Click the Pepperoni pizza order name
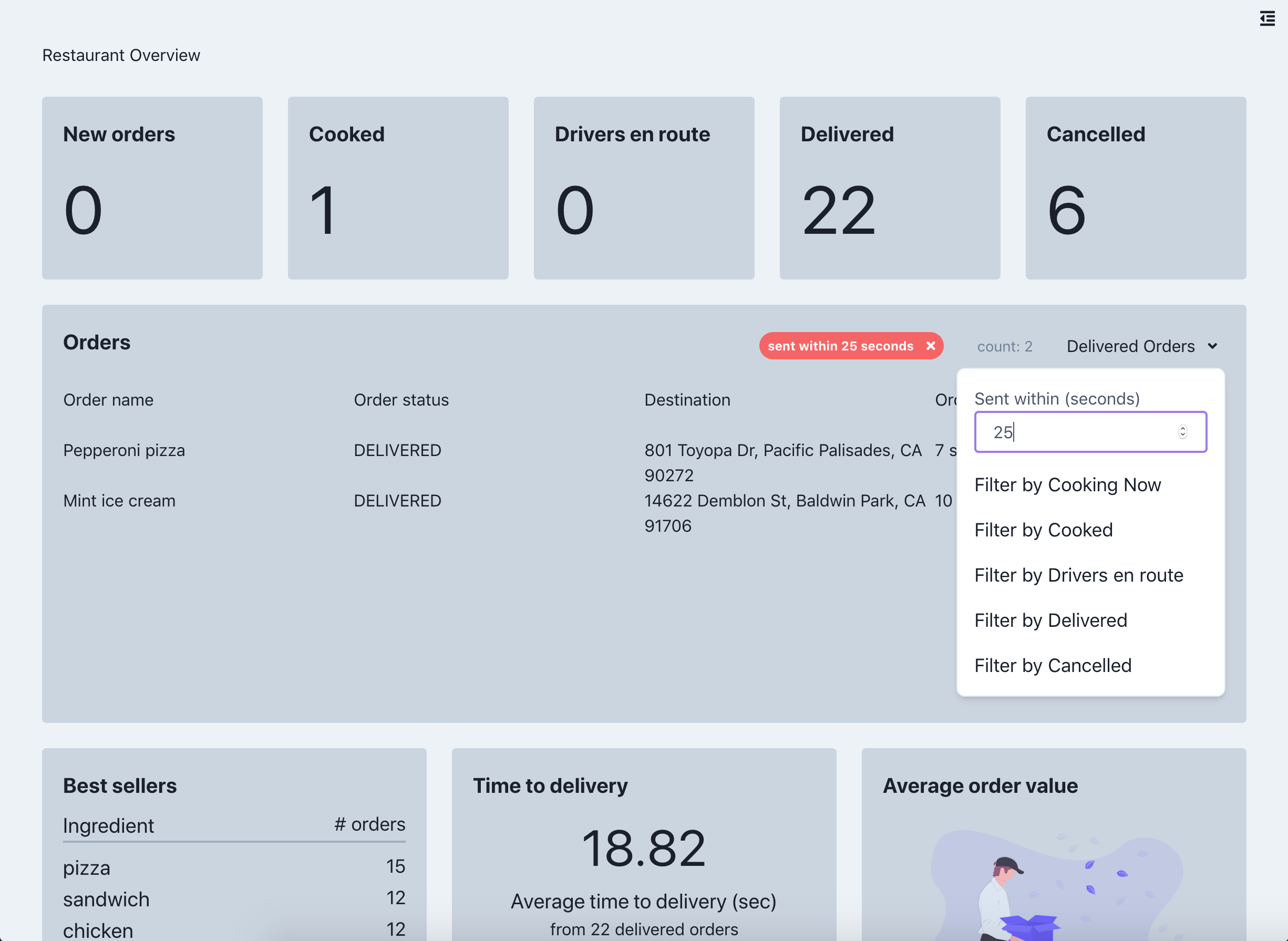 pyautogui.click(x=124, y=451)
